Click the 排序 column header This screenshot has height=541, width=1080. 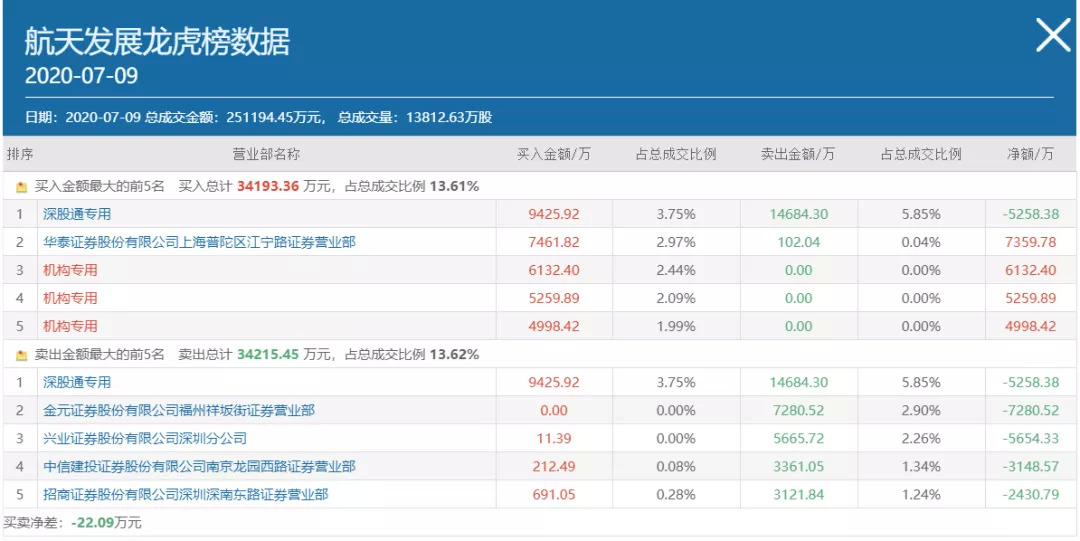click(20, 154)
